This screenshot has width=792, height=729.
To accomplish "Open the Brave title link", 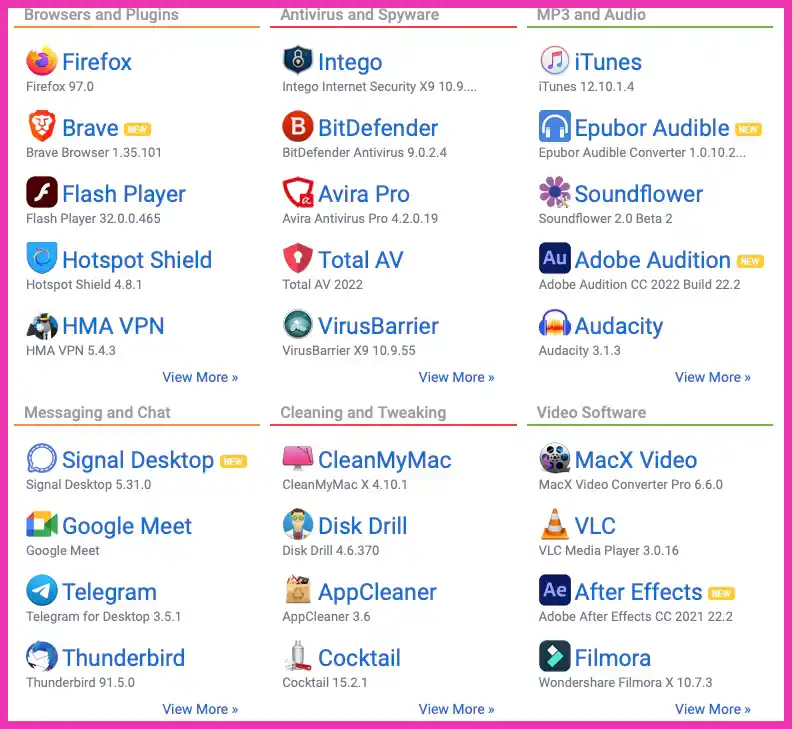I will (x=90, y=128).
